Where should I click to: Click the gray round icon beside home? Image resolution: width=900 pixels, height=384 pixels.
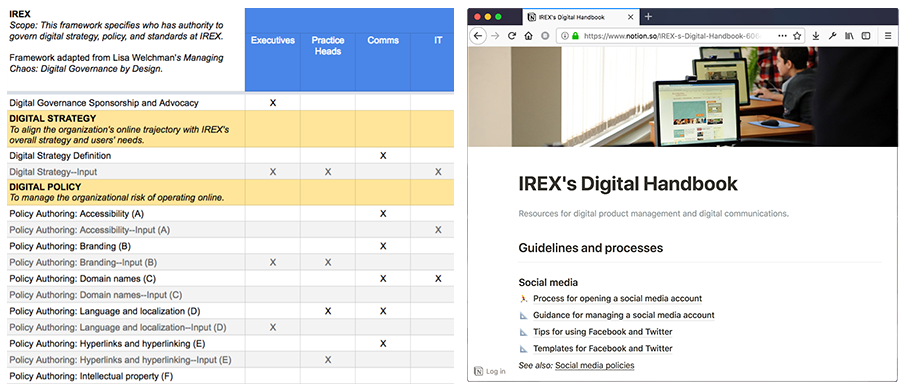pos(545,36)
